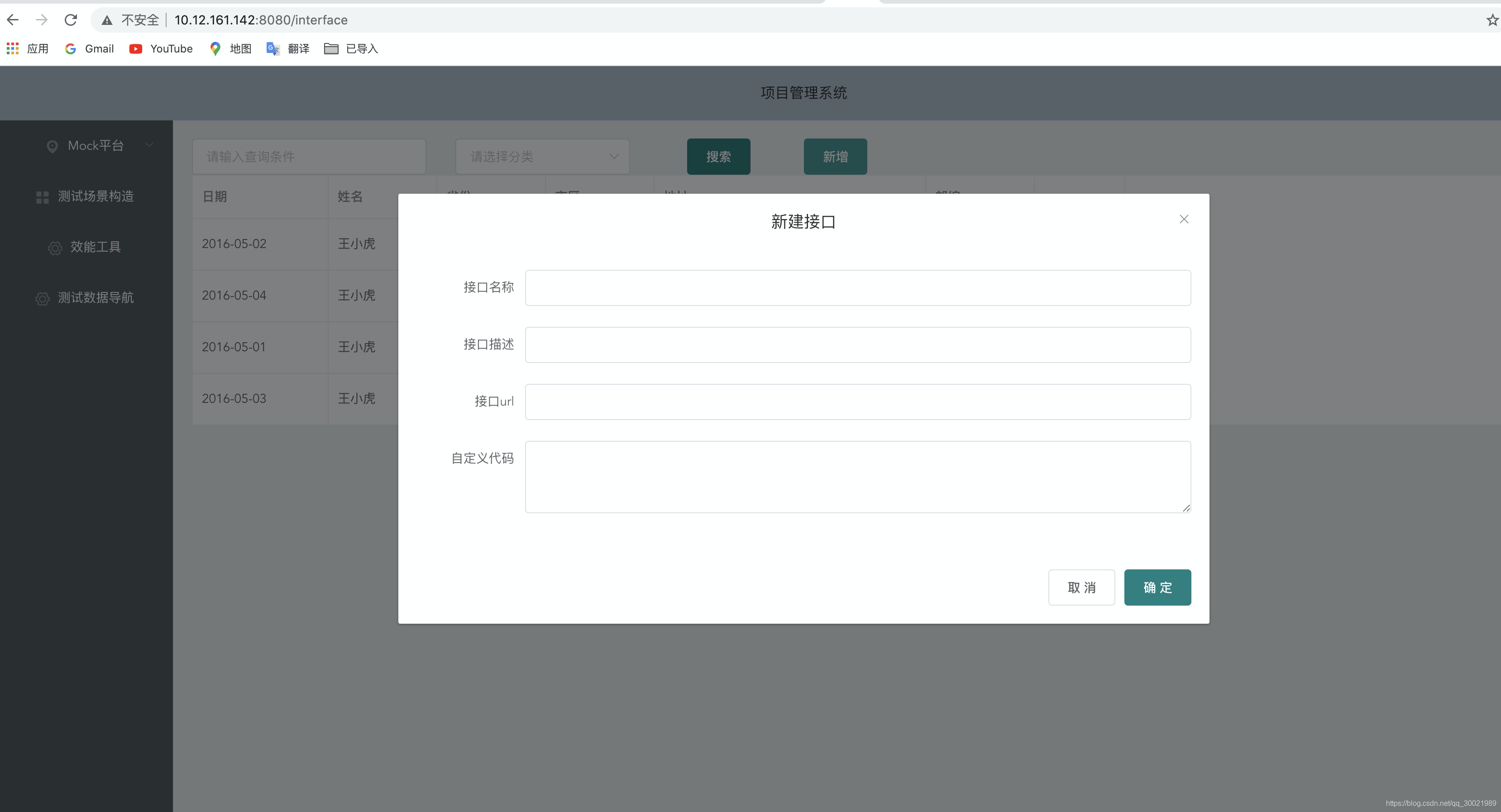Screen dimensions: 1501x812
Task: Click the 自定义代码 textarea field
Action: point(858,477)
